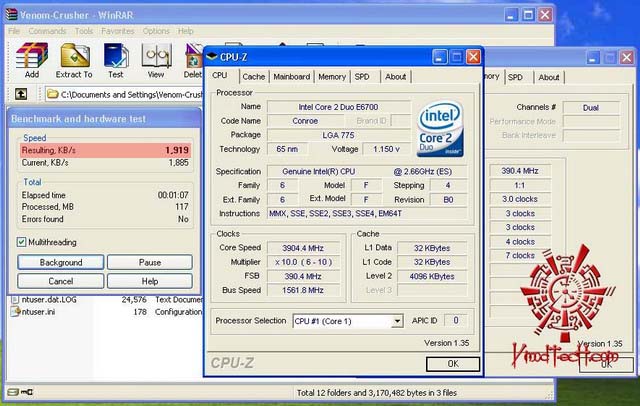Click the Multiplier x 10.0 value
Screen dimensions: 640x406
coord(303,262)
